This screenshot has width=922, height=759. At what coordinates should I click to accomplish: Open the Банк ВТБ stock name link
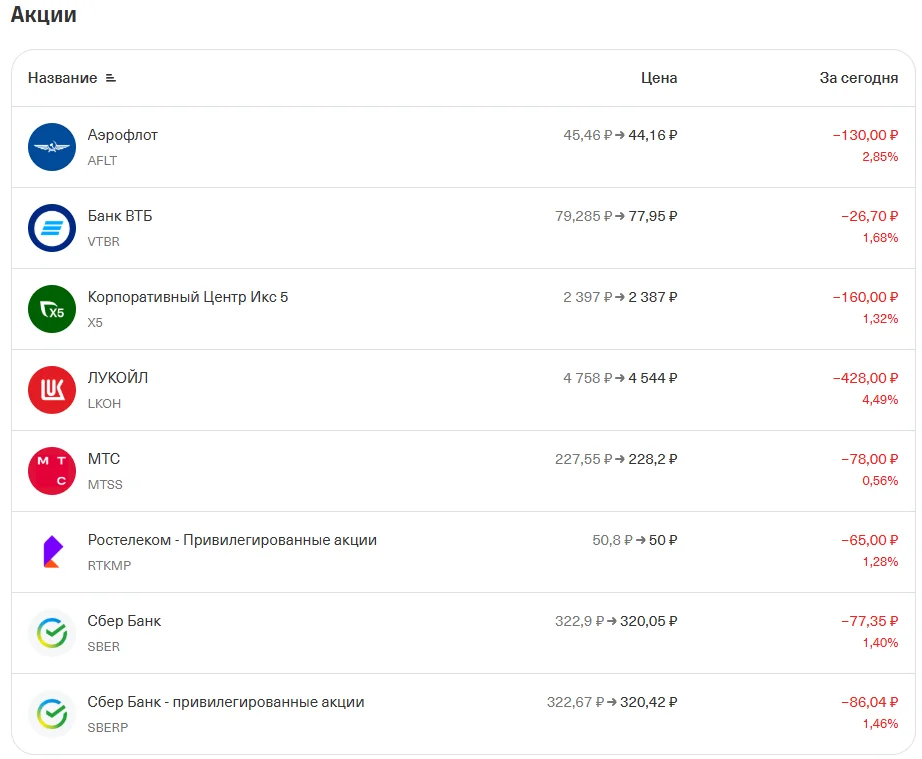tap(120, 216)
